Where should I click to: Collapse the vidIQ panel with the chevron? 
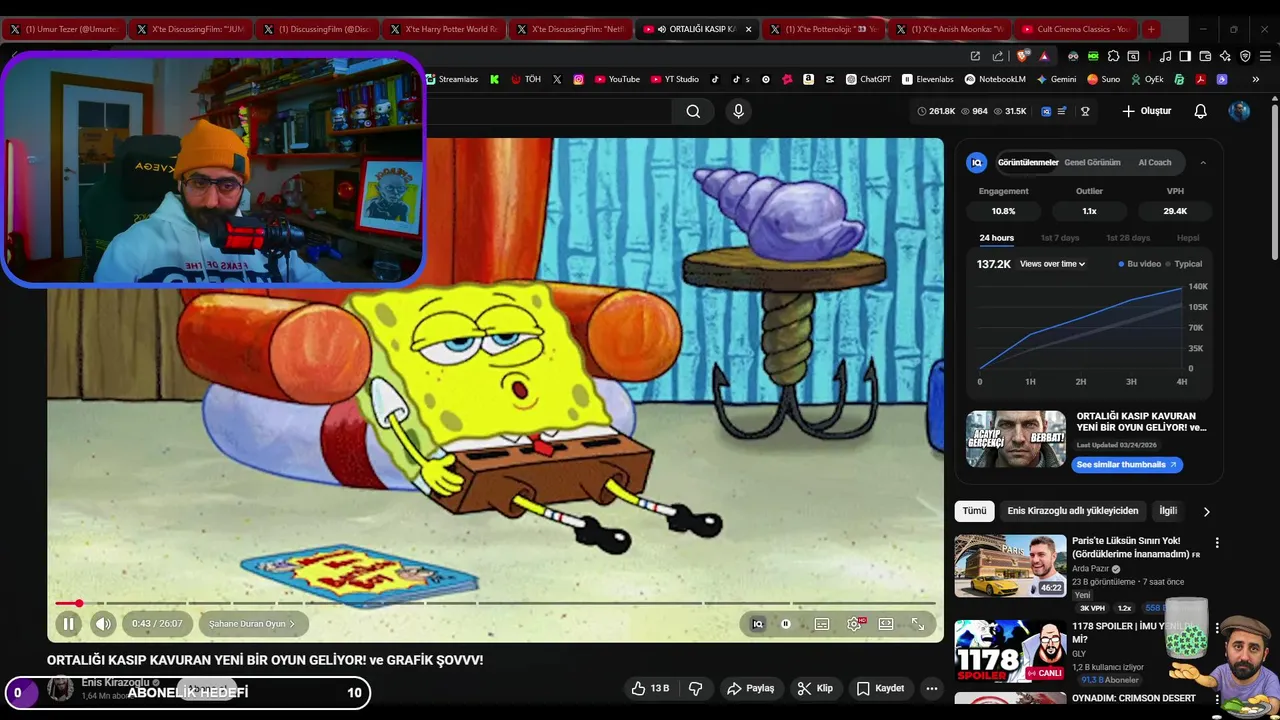coord(1203,162)
